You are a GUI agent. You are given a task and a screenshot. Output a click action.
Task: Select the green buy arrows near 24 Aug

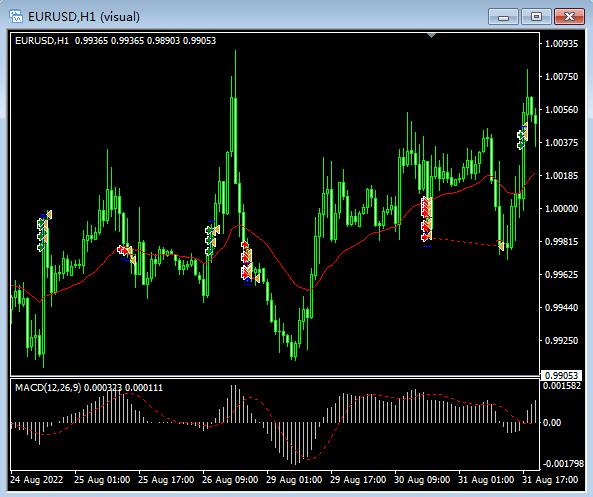(41, 236)
